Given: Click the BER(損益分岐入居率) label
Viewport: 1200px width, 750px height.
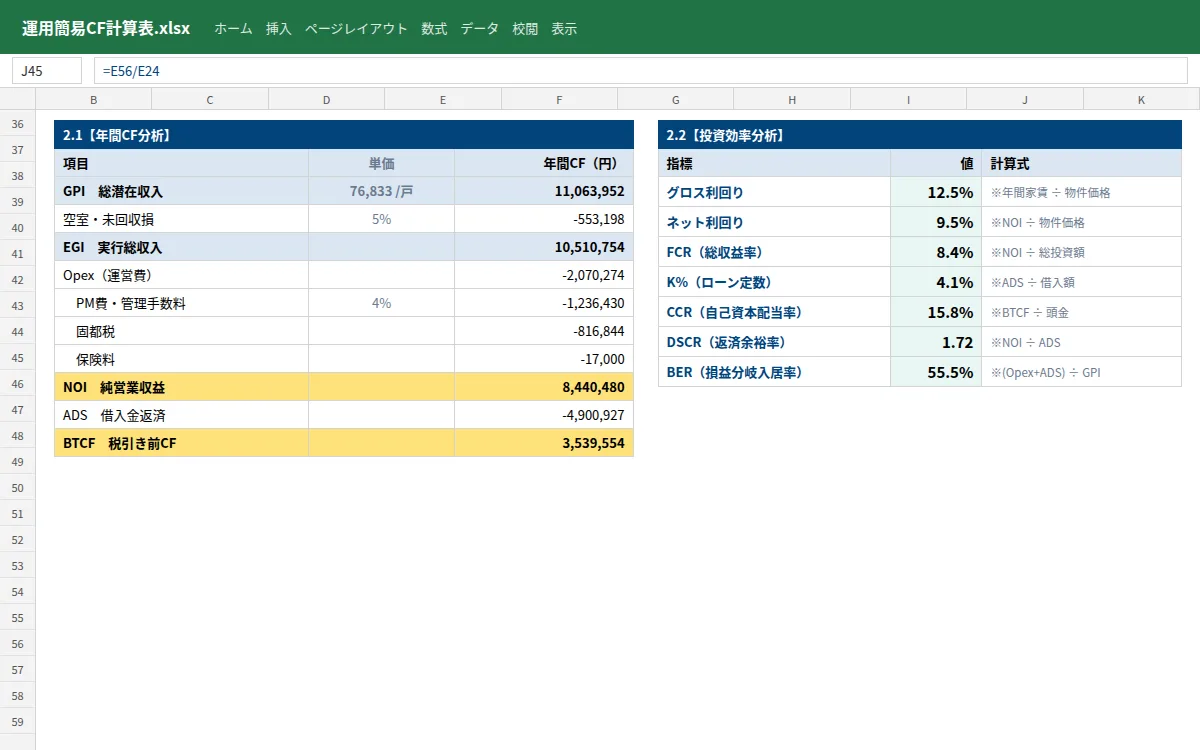Looking at the screenshot, I should (x=774, y=372).
